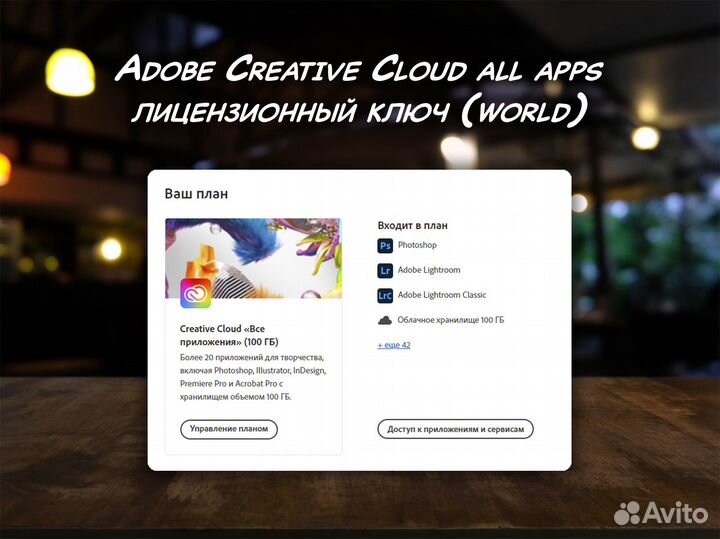Select the 'Входит в план' heading
Screen dimensions: 720x539
(x=412, y=225)
